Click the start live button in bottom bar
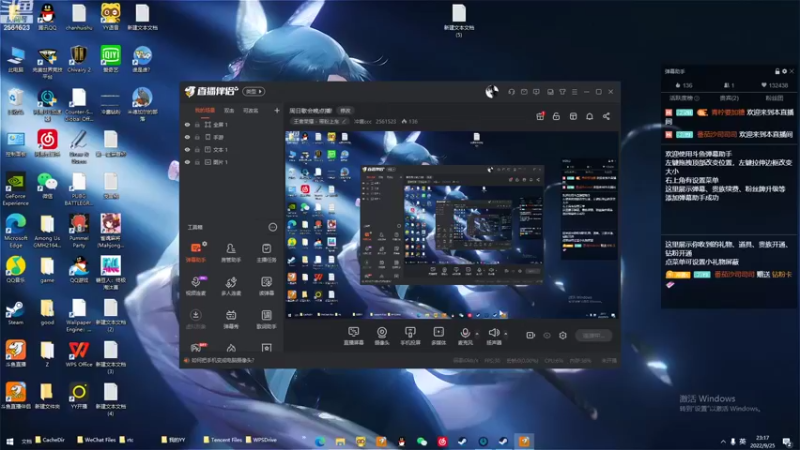This screenshot has height=450, width=800. (593, 335)
